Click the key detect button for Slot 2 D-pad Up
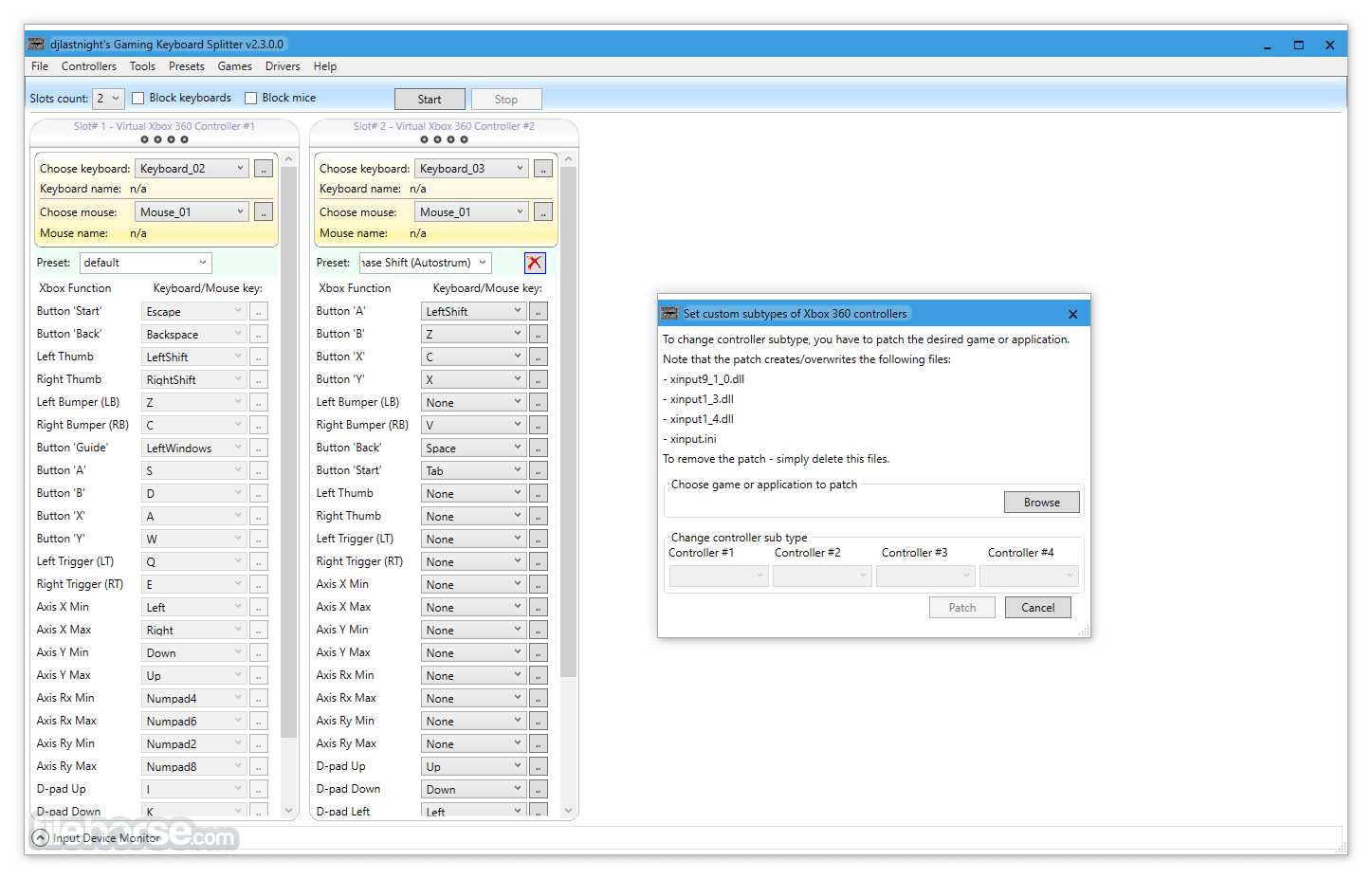This screenshot has width=1372, height=879. pos(539,766)
